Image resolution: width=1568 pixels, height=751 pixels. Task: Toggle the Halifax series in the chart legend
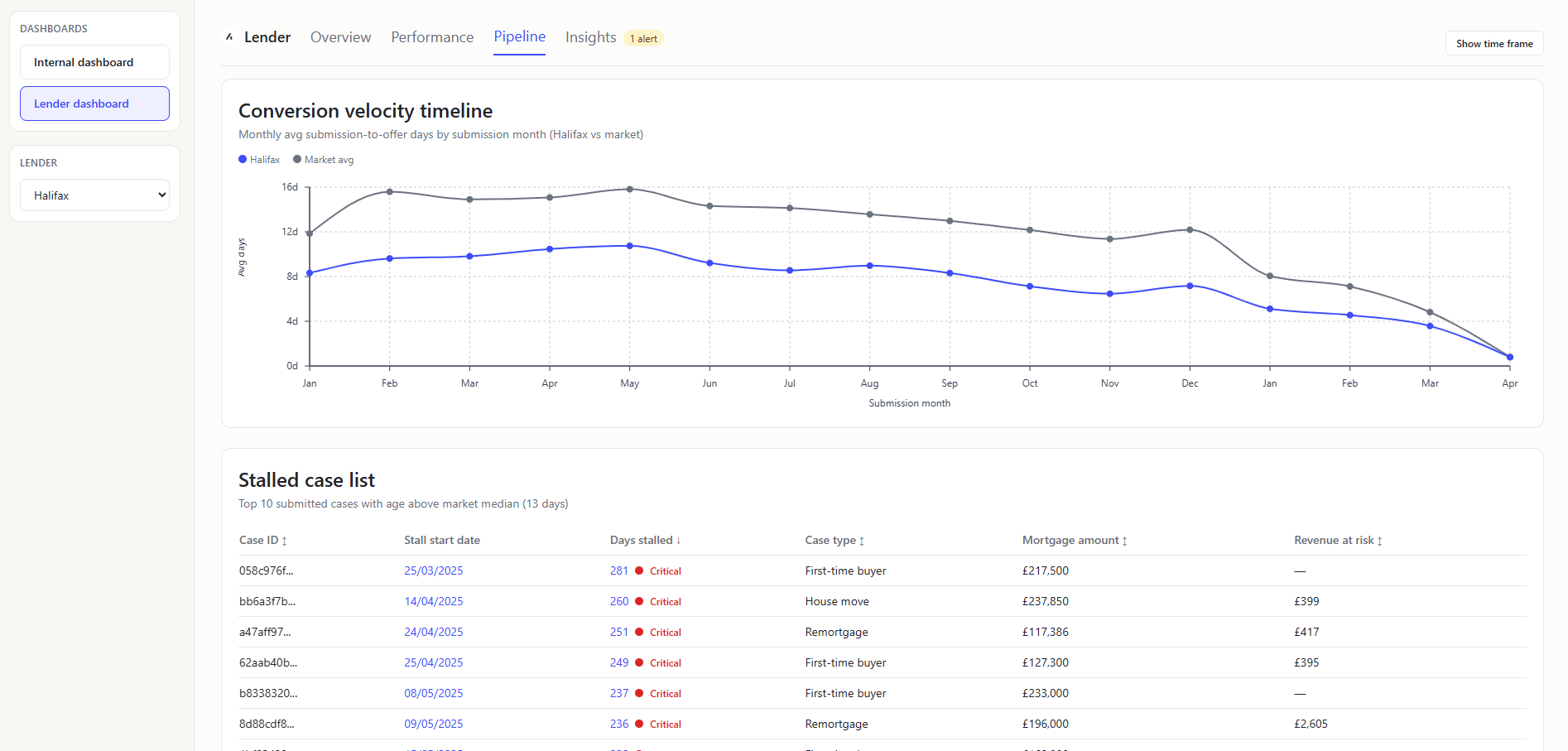click(259, 159)
